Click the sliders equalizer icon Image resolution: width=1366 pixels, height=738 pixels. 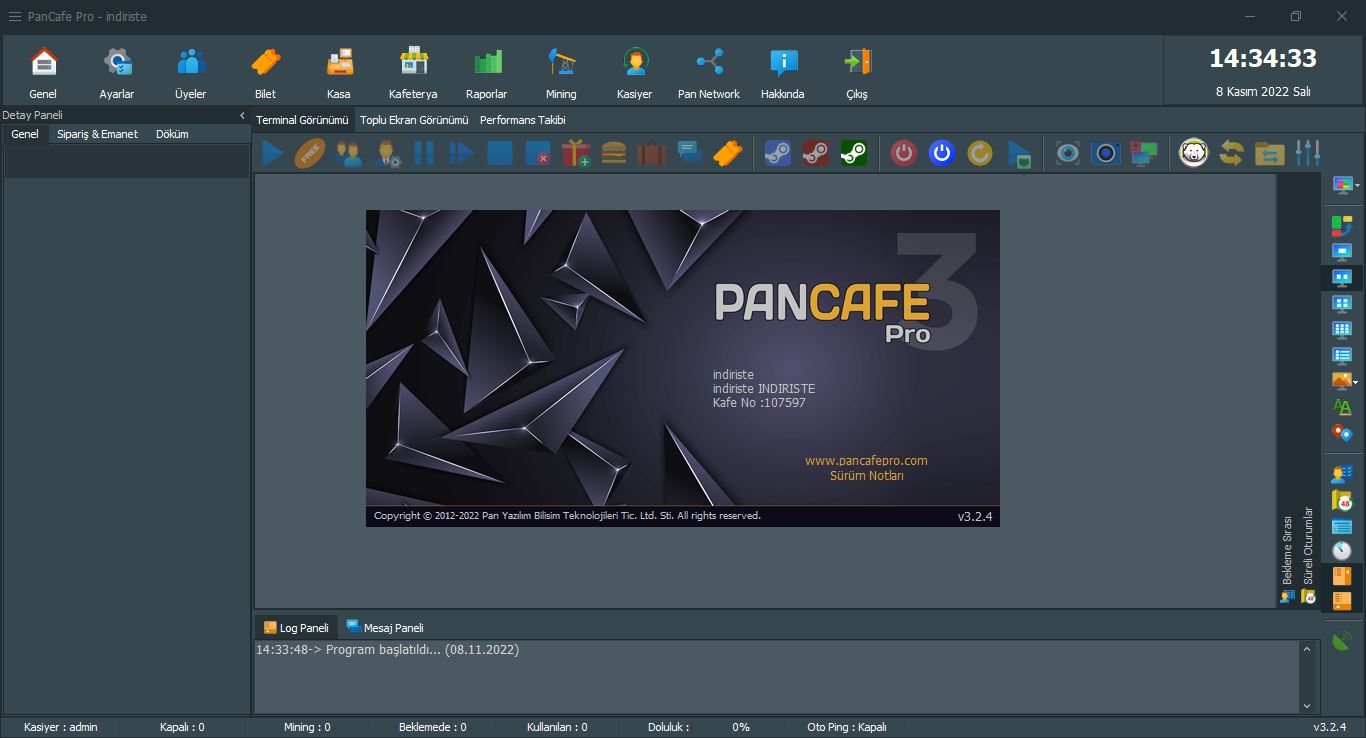(x=1307, y=153)
